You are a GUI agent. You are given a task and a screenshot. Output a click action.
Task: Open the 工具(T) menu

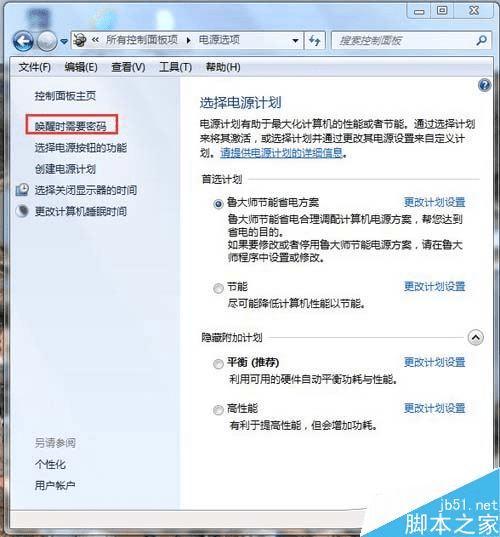(175, 67)
